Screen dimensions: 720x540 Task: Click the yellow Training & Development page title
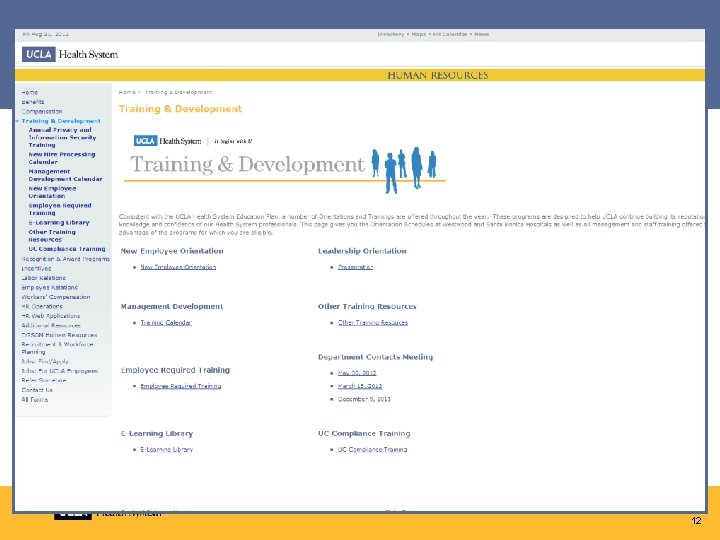[180, 109]
